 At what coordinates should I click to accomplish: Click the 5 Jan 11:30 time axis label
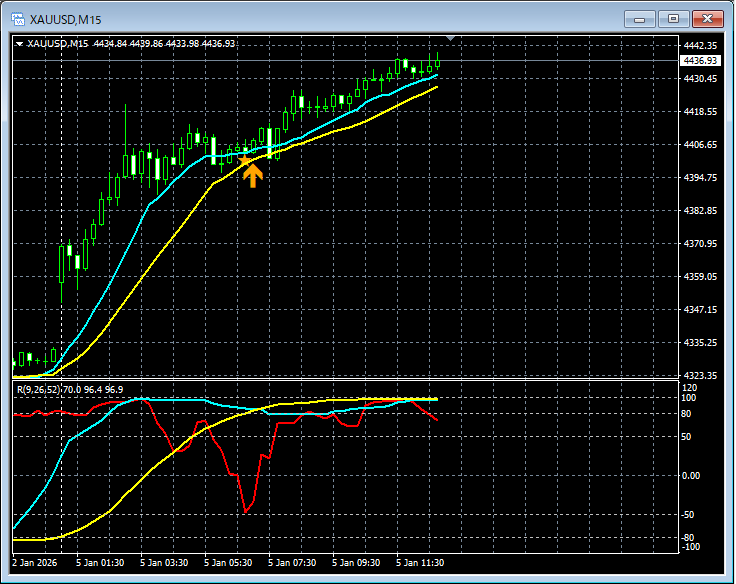(x=420, y=563)
